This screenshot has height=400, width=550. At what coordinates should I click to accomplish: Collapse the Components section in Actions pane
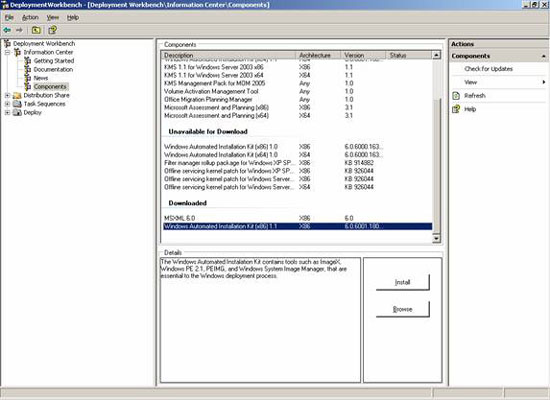(544, 56)
